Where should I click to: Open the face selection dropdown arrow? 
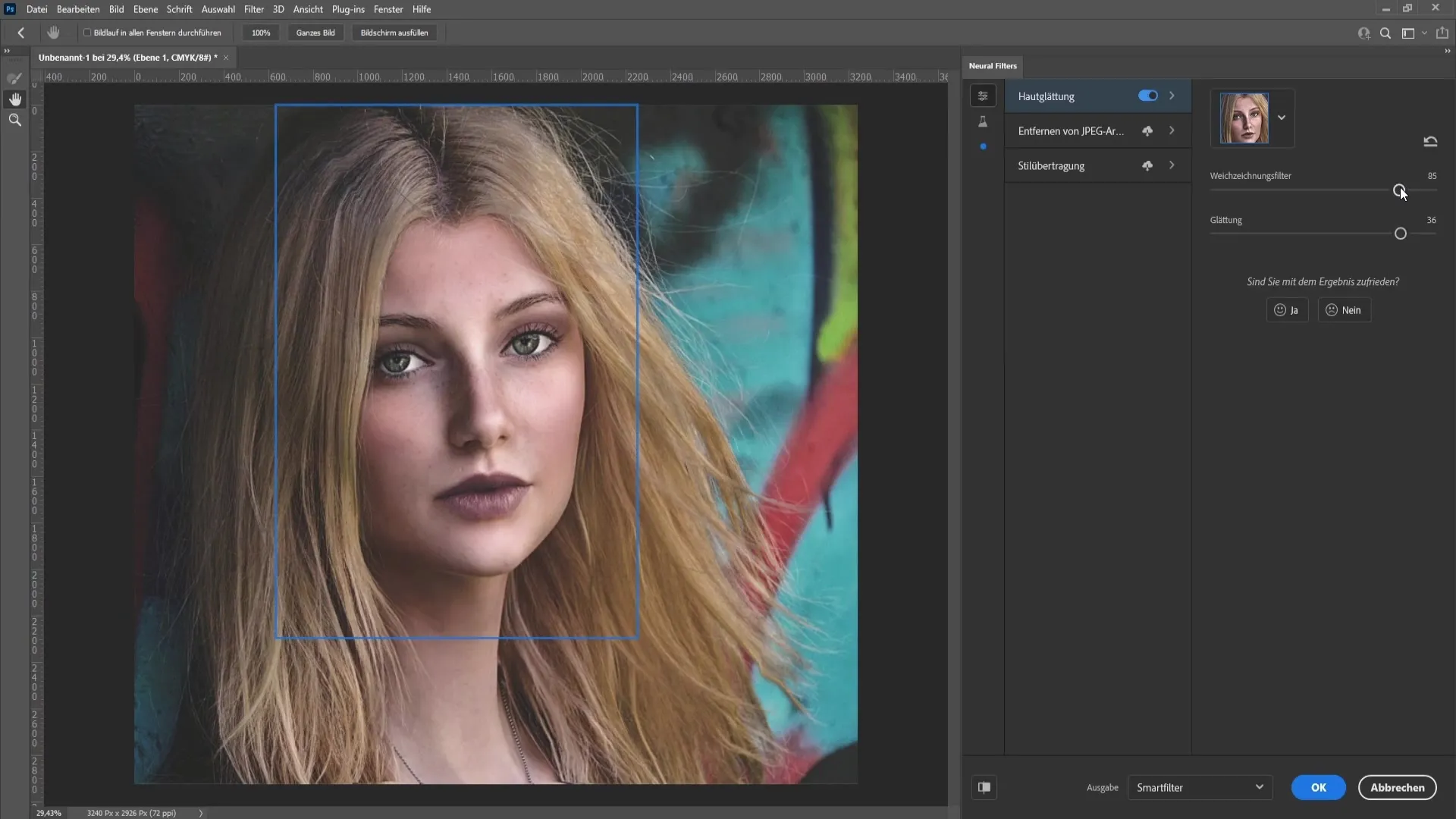(1282, 118)
